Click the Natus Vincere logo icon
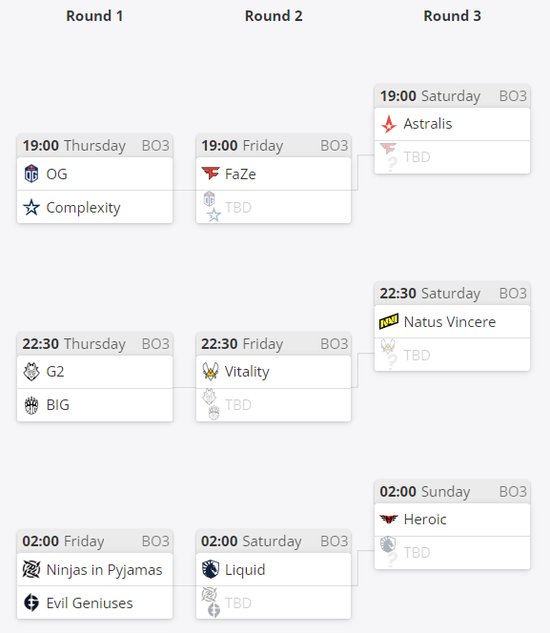The width and height of the screenshot is (550, 633). pos(389,322)
